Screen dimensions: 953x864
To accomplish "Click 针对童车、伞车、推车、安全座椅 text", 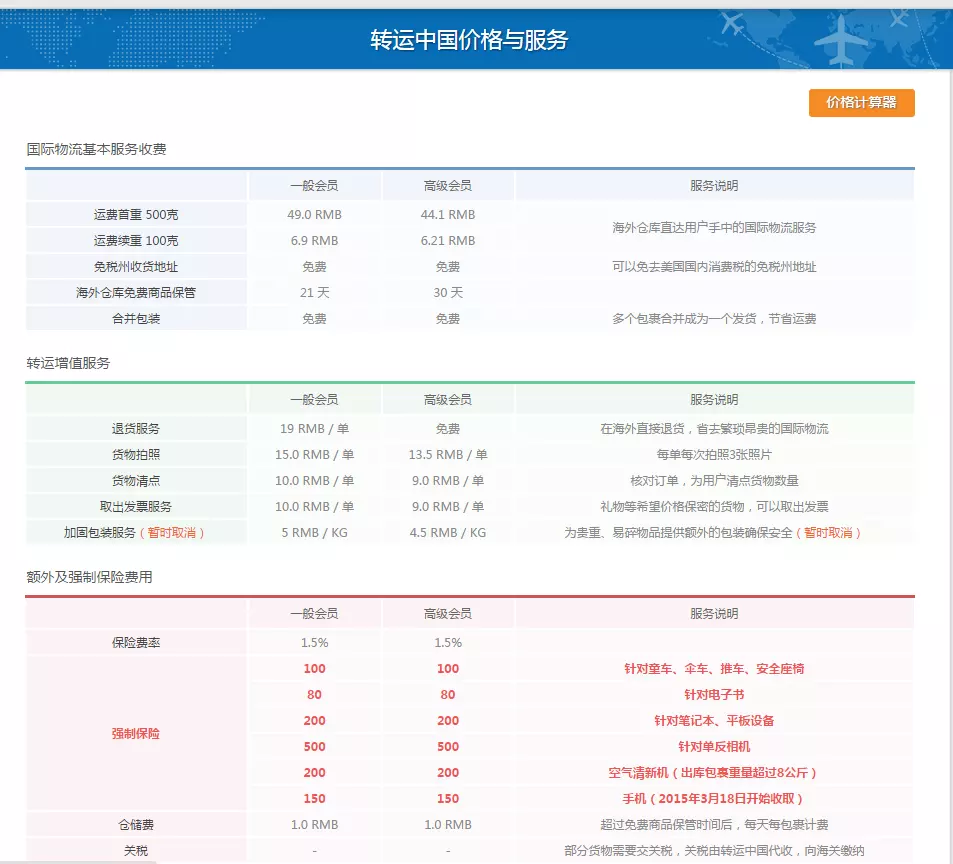I will pyautogui.click(x=714, y=670).
